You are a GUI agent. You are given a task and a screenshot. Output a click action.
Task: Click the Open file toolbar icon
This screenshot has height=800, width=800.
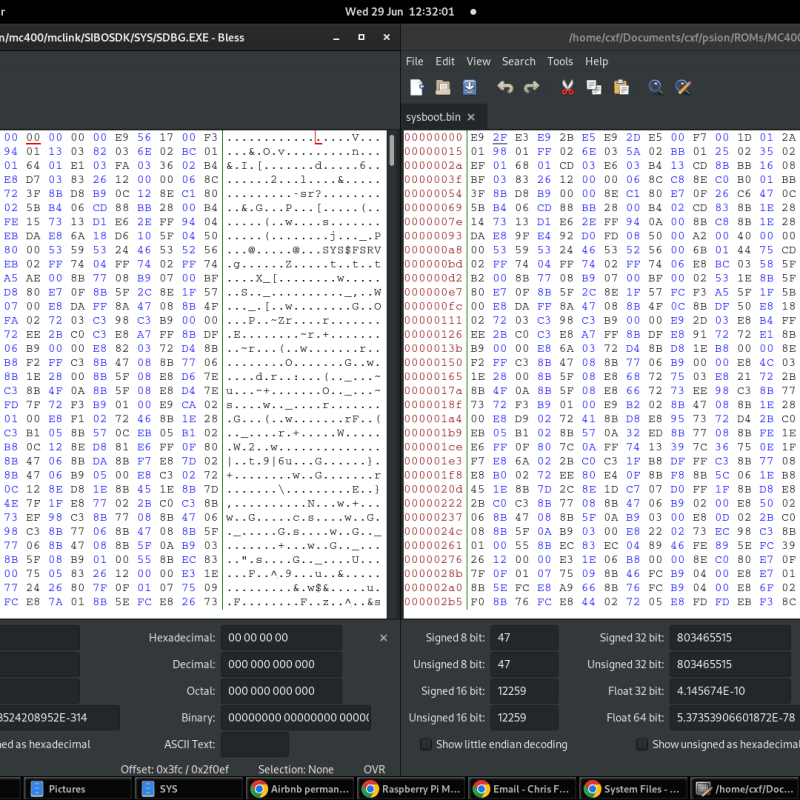[x=443, y=87]
